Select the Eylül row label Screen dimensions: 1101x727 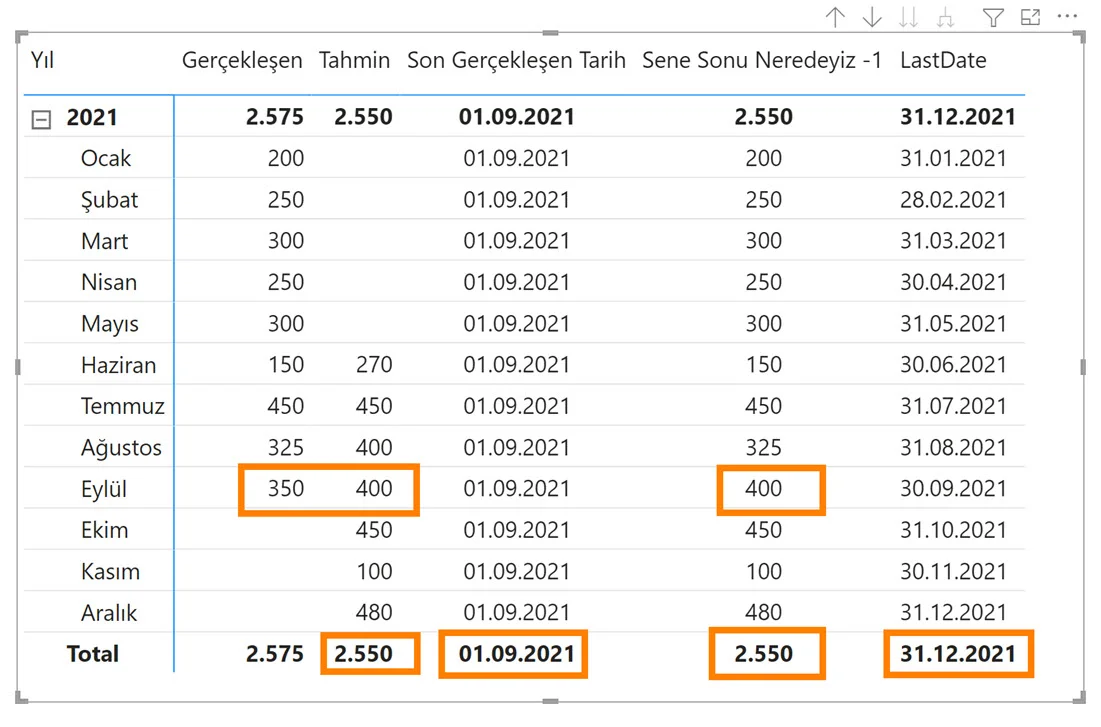104,490
